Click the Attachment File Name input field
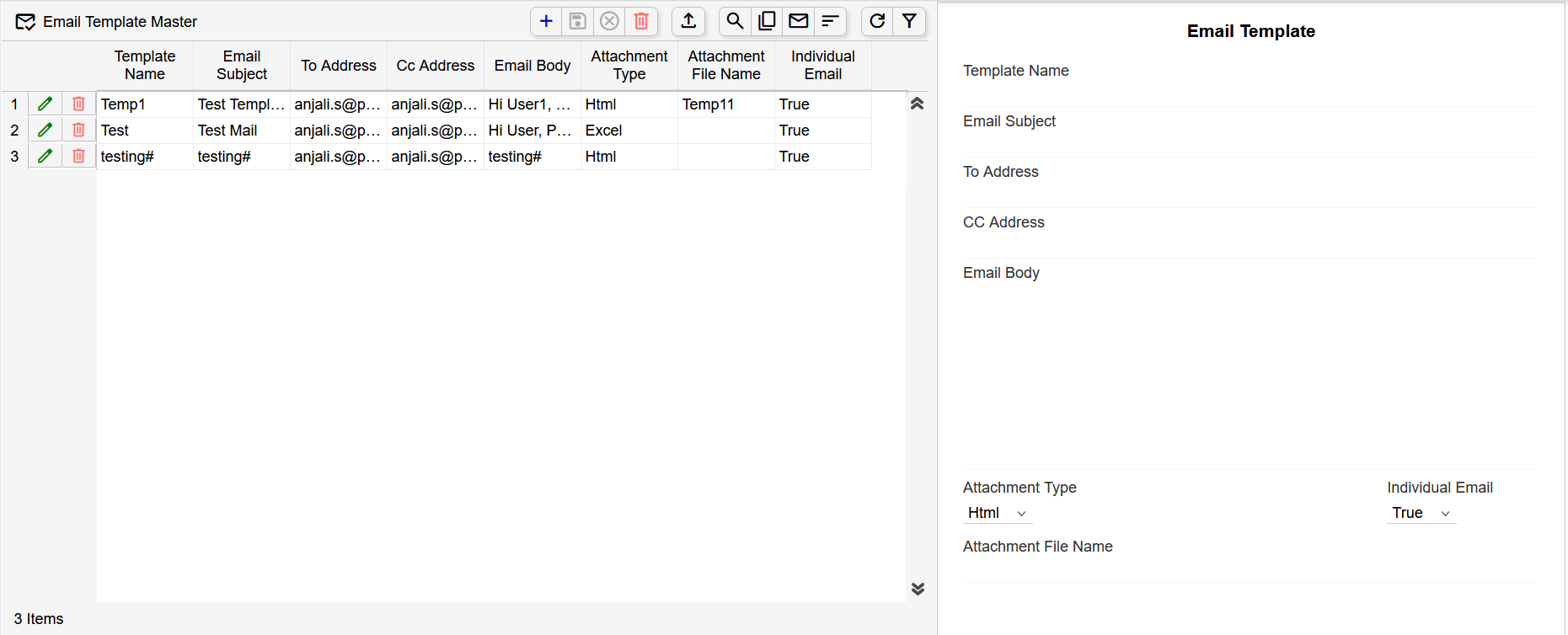This screenshot has height=635, width=1568. 1250,570
